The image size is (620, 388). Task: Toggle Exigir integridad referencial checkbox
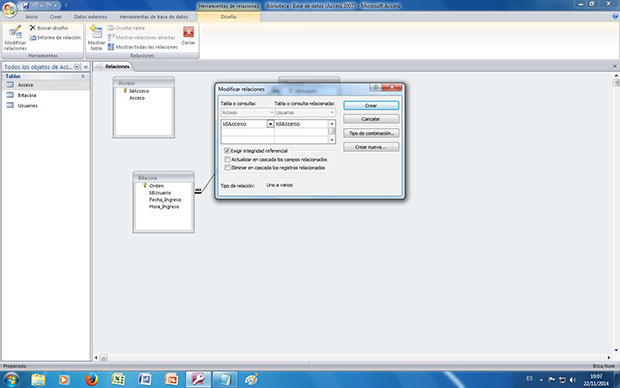coord(227,151)
